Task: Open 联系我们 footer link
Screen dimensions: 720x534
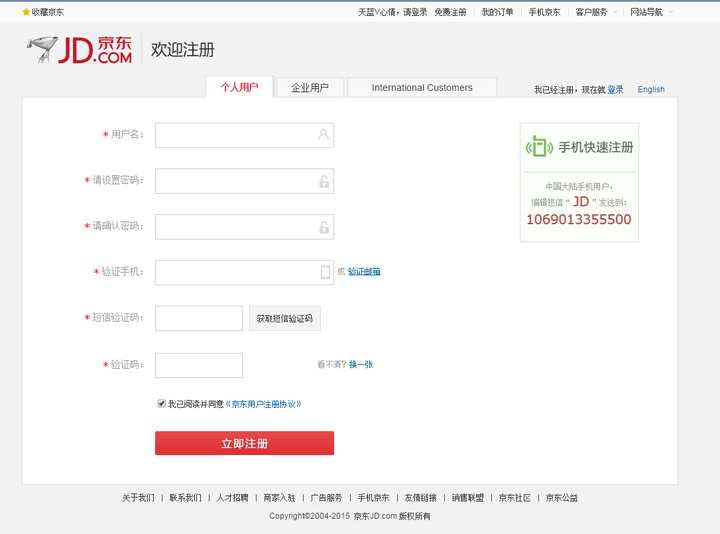Action: (x=186, y=498)
